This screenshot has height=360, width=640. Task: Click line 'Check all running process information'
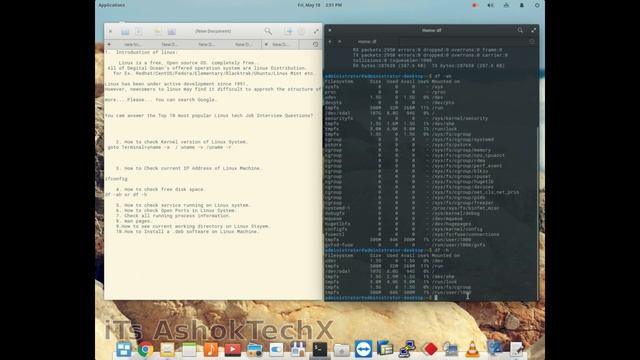(173, 216)
